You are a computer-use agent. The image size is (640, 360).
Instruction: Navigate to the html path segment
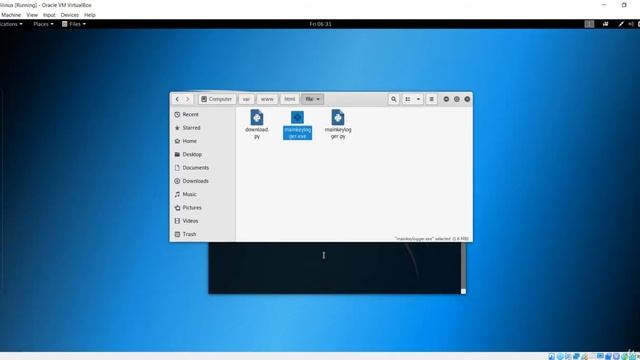(289, 99)
